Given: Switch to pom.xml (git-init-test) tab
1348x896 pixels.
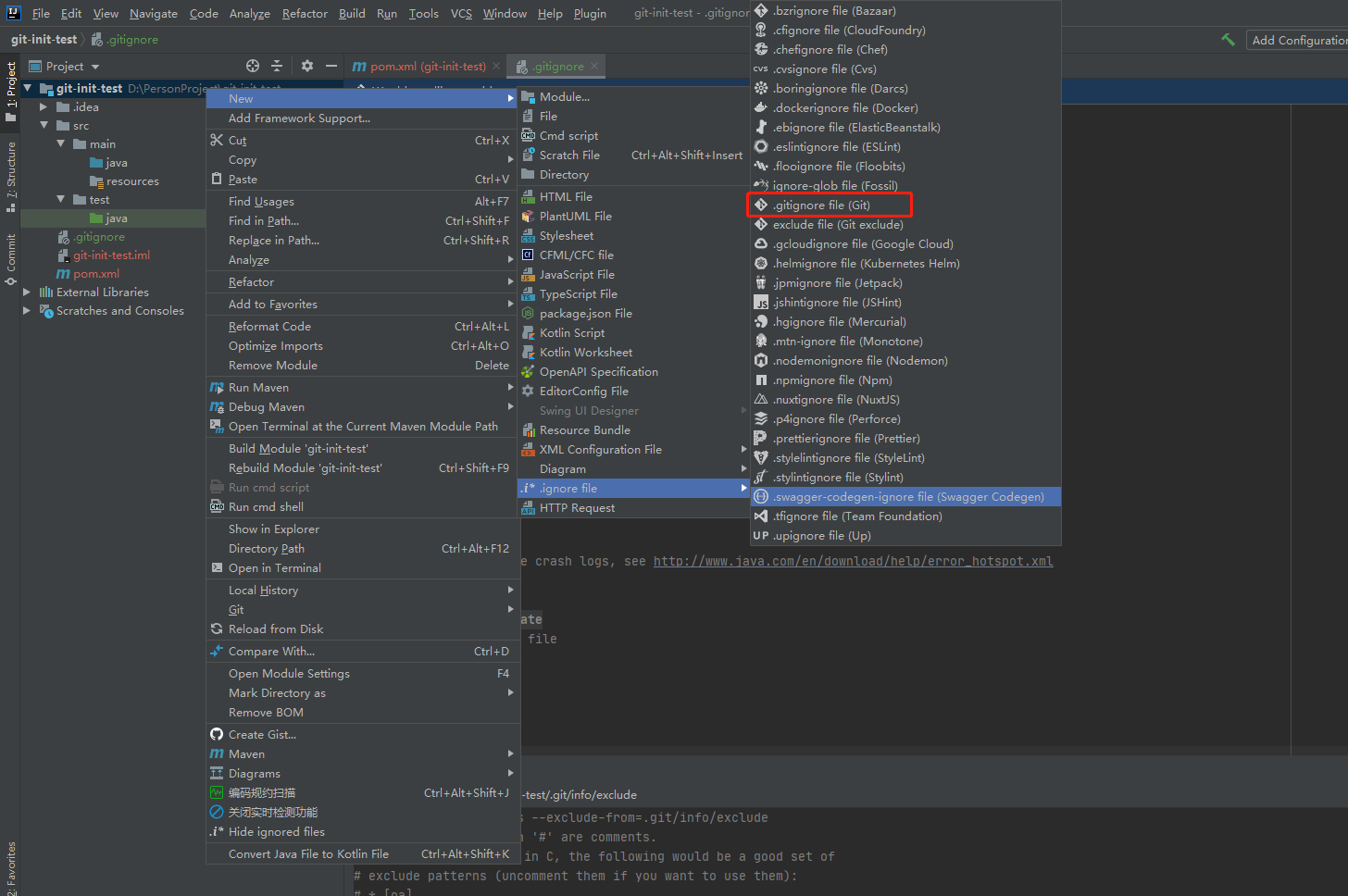Looking at the screenshot, I should (x=428, y=67).
